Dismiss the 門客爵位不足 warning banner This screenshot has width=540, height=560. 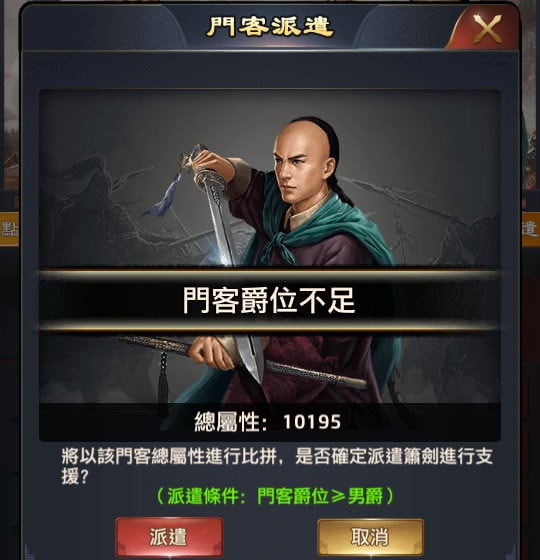[270, 301]
